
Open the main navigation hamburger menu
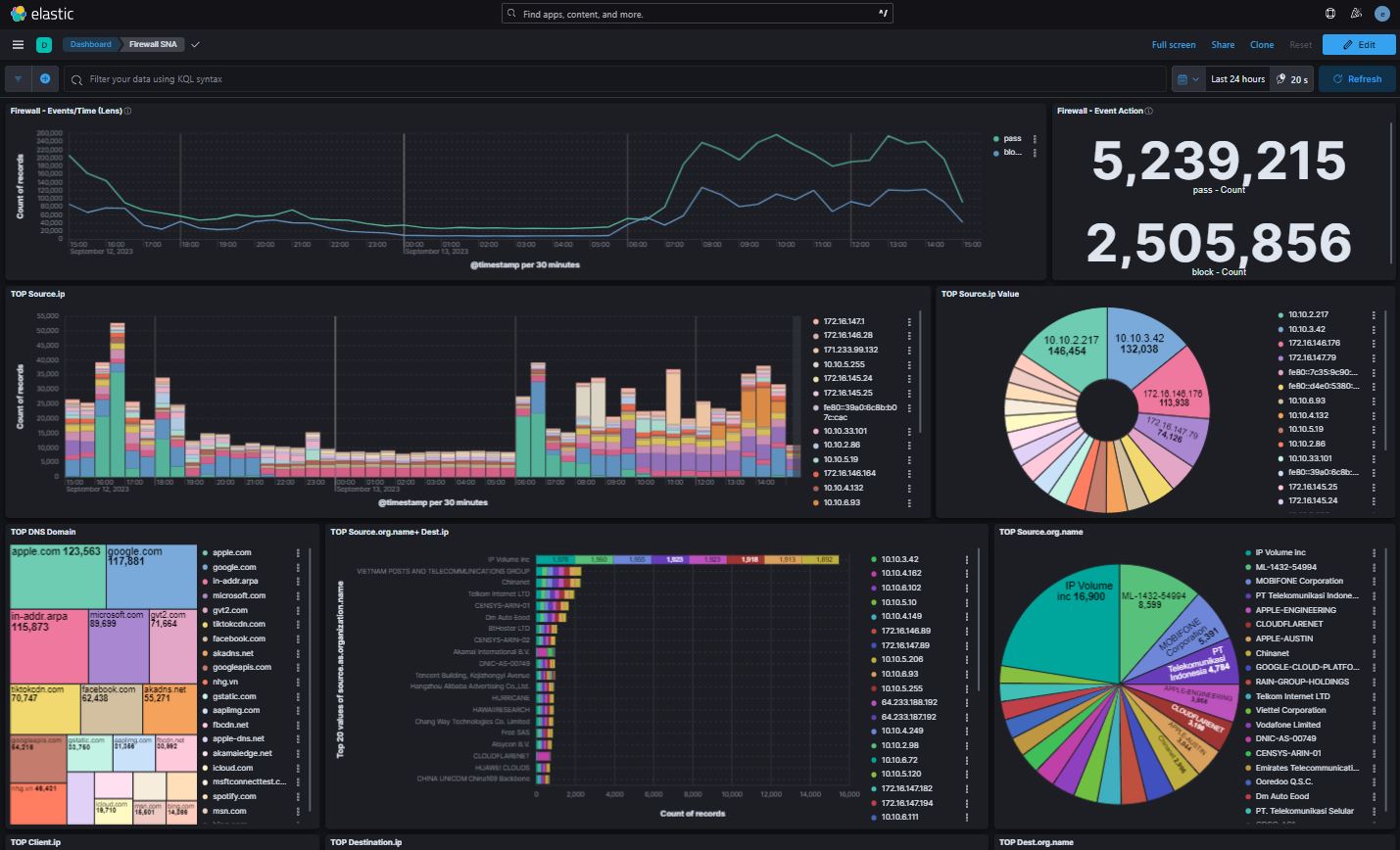tap(18, 45)
